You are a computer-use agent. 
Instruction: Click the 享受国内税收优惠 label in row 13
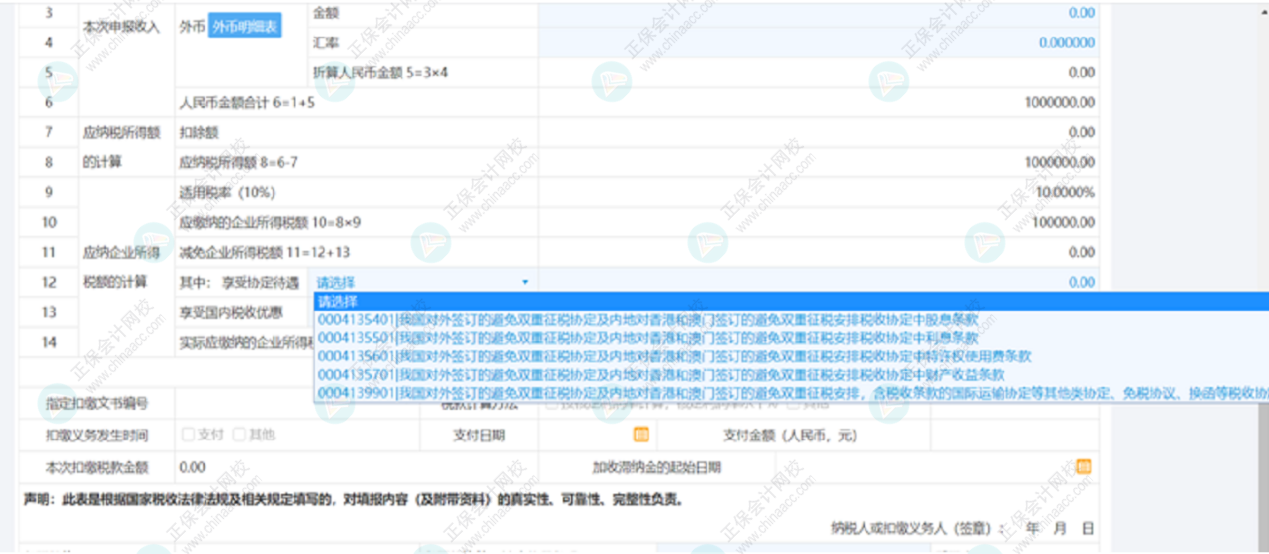click(x=230, y=312)
